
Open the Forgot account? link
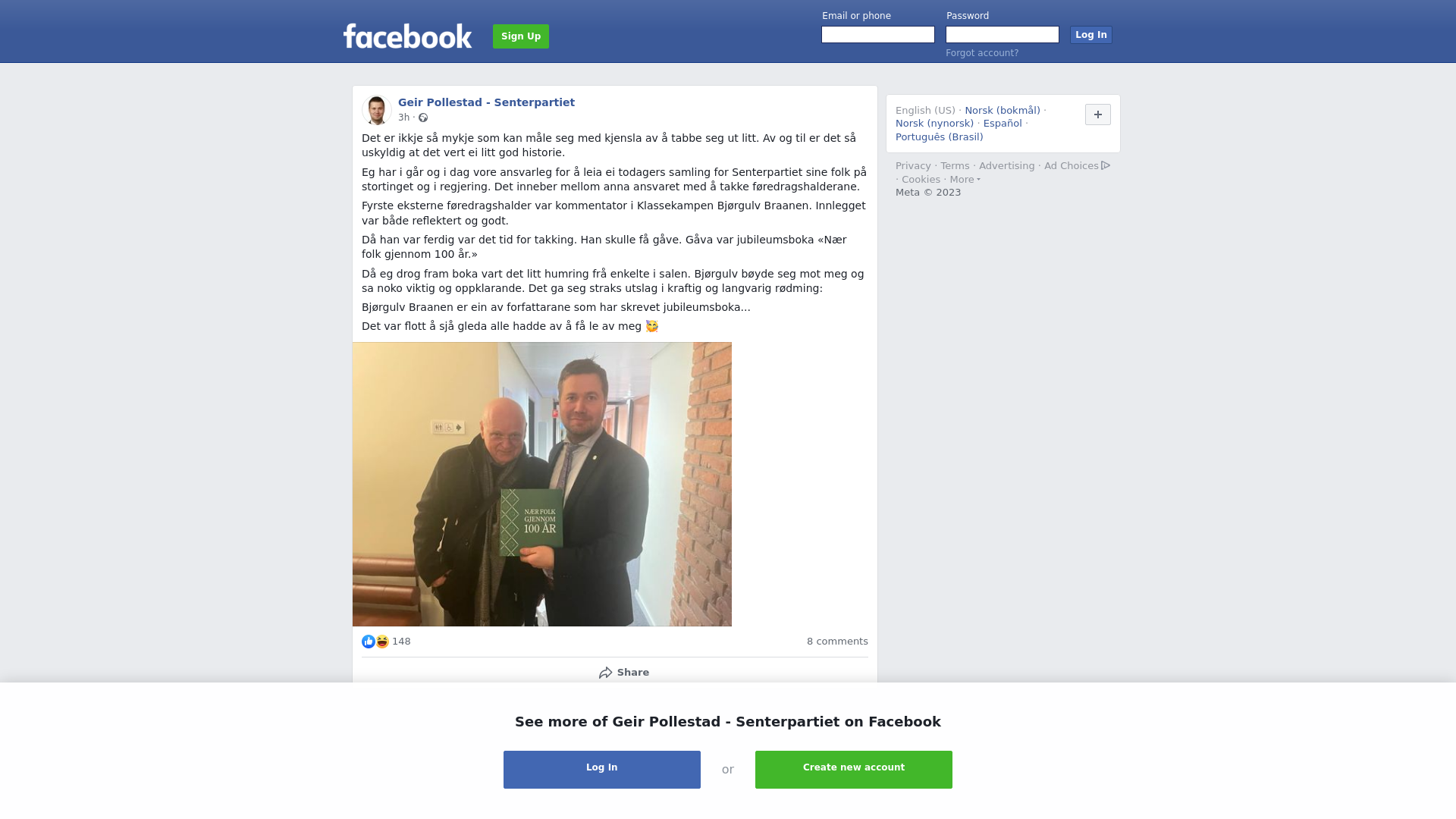click(x=982, y=53)
